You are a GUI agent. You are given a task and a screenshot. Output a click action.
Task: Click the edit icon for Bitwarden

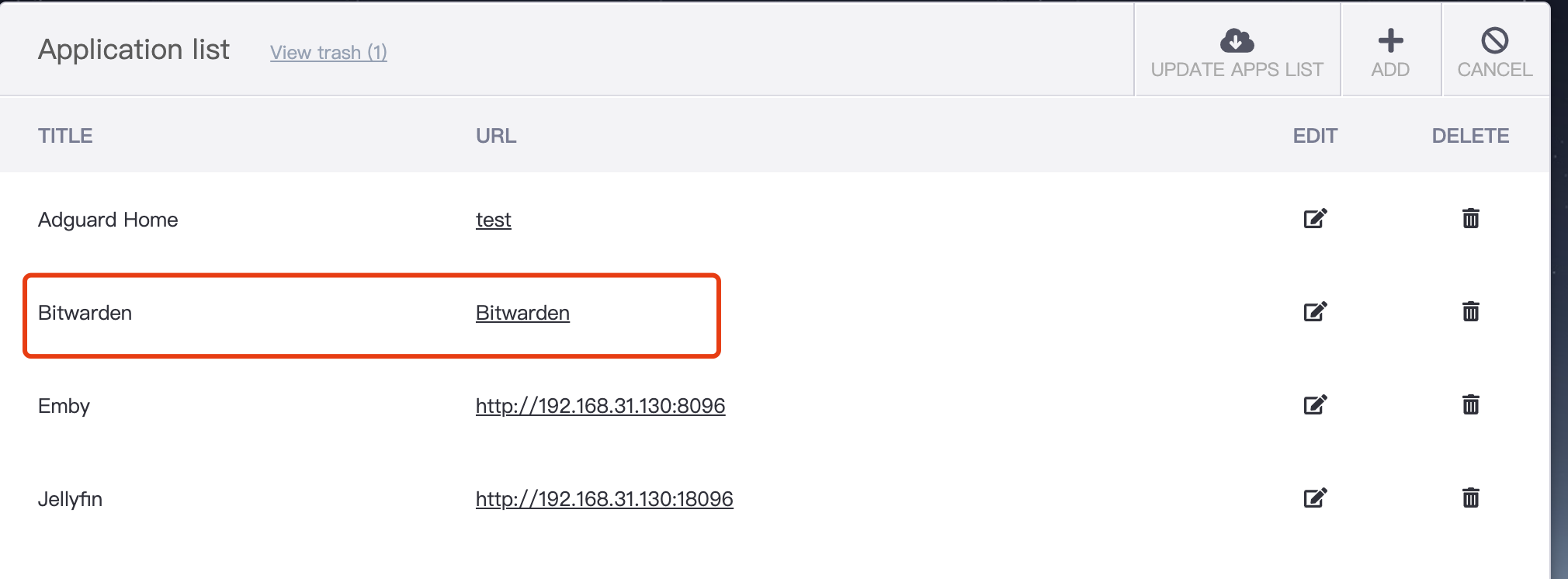click(1315, 312)
